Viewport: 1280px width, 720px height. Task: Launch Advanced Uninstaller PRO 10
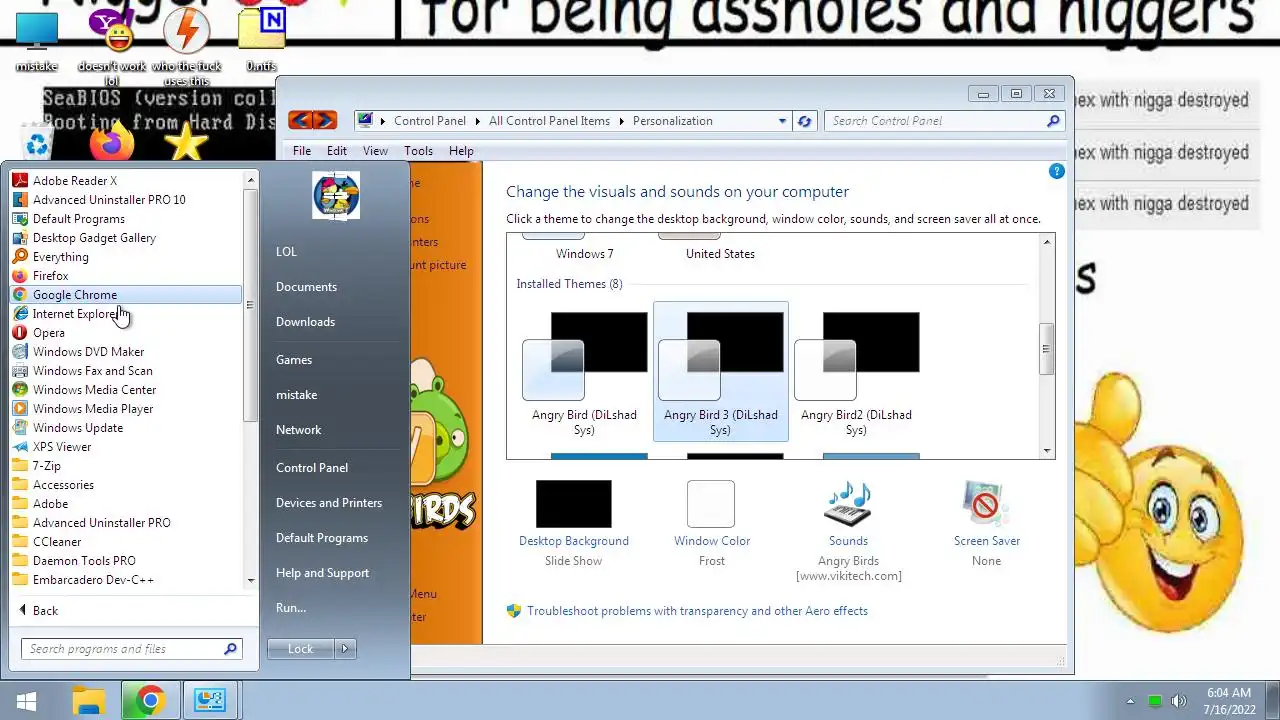coord(109,200)
